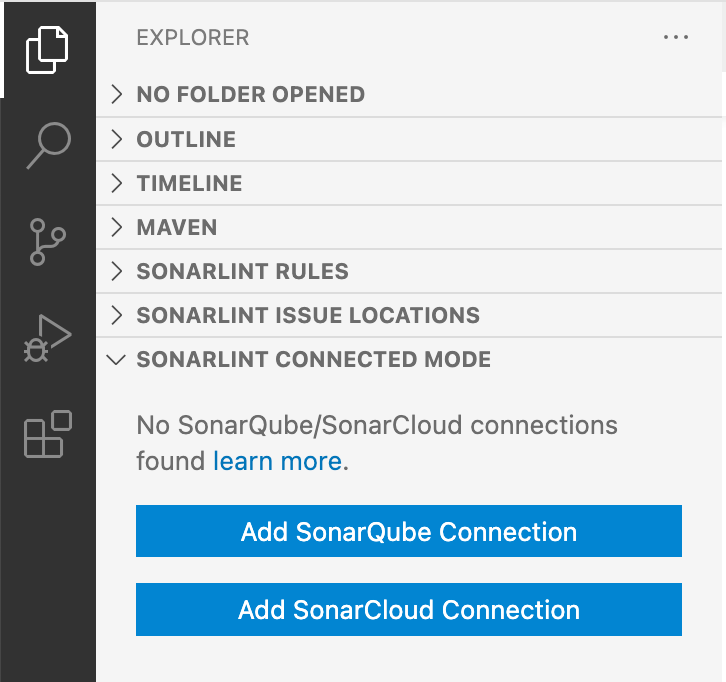Viewport: 726px width, 682px height.
Task: Expand the Timeline section chevron
Action: [117, 183]
